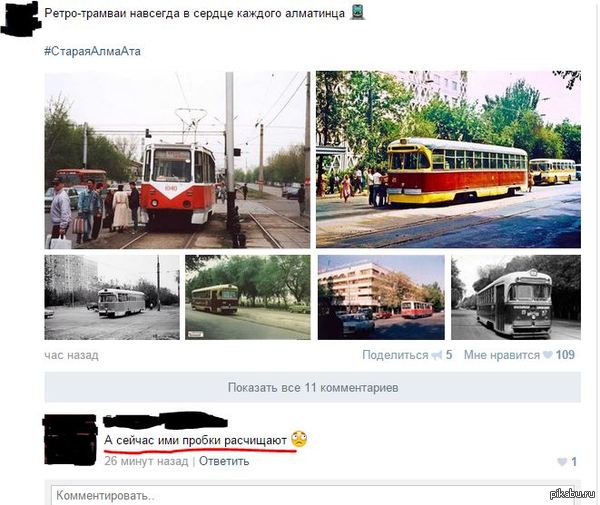Click the Комментировать input field
The height and width of the screenshot is (505, 600).
pyautogui.click(x=316, y=496)
